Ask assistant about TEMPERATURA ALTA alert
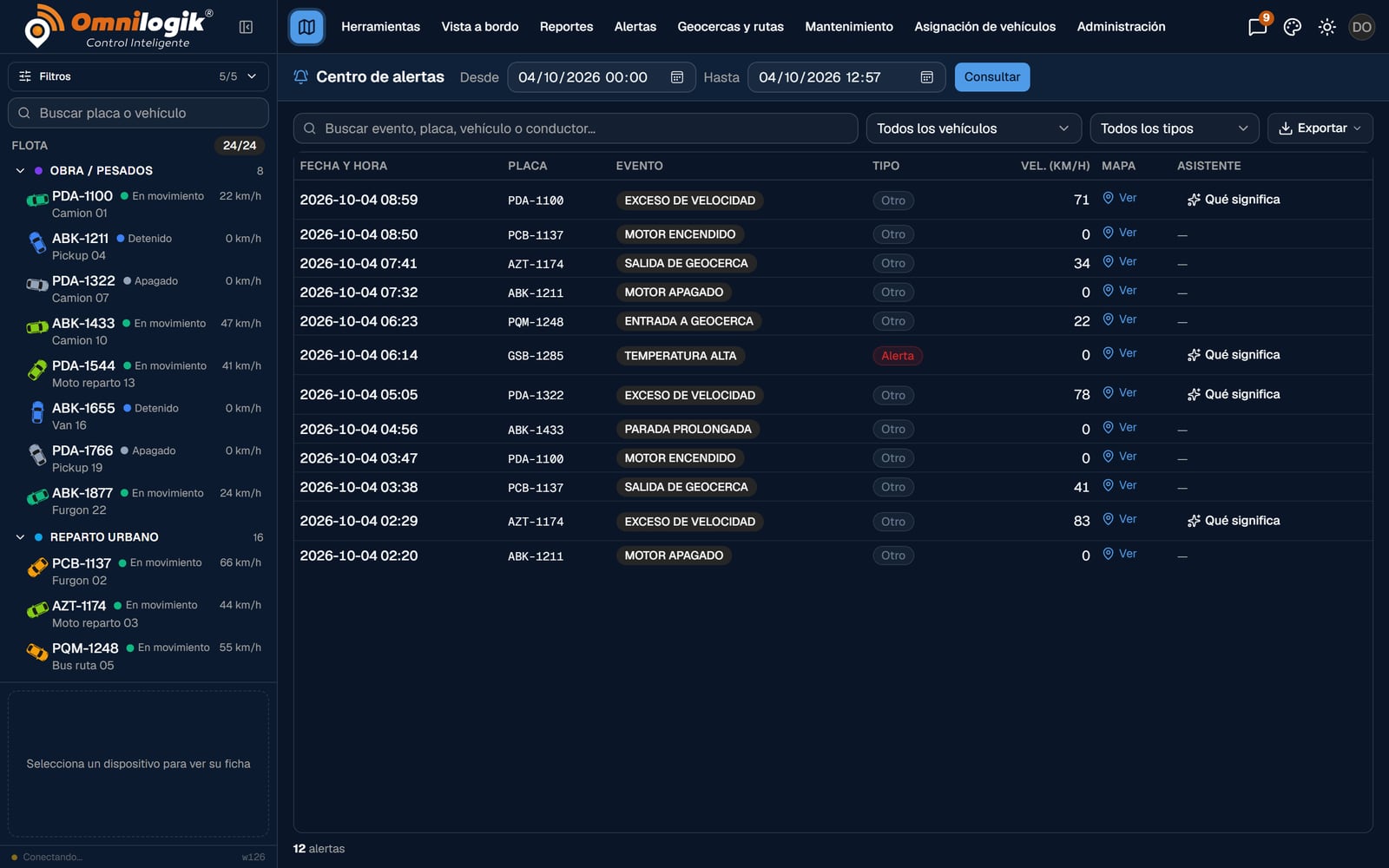Screen dimensions: 1389x868 tap(1234, 355)
